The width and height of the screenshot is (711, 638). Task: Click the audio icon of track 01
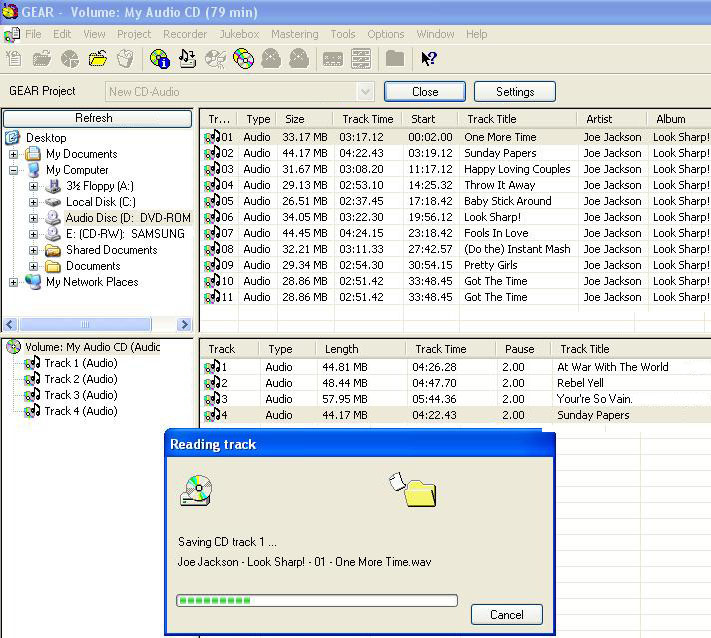point(211,137)
